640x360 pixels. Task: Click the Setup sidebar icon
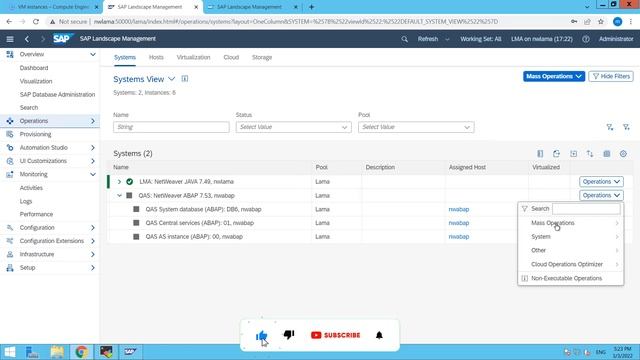[10, 268]
